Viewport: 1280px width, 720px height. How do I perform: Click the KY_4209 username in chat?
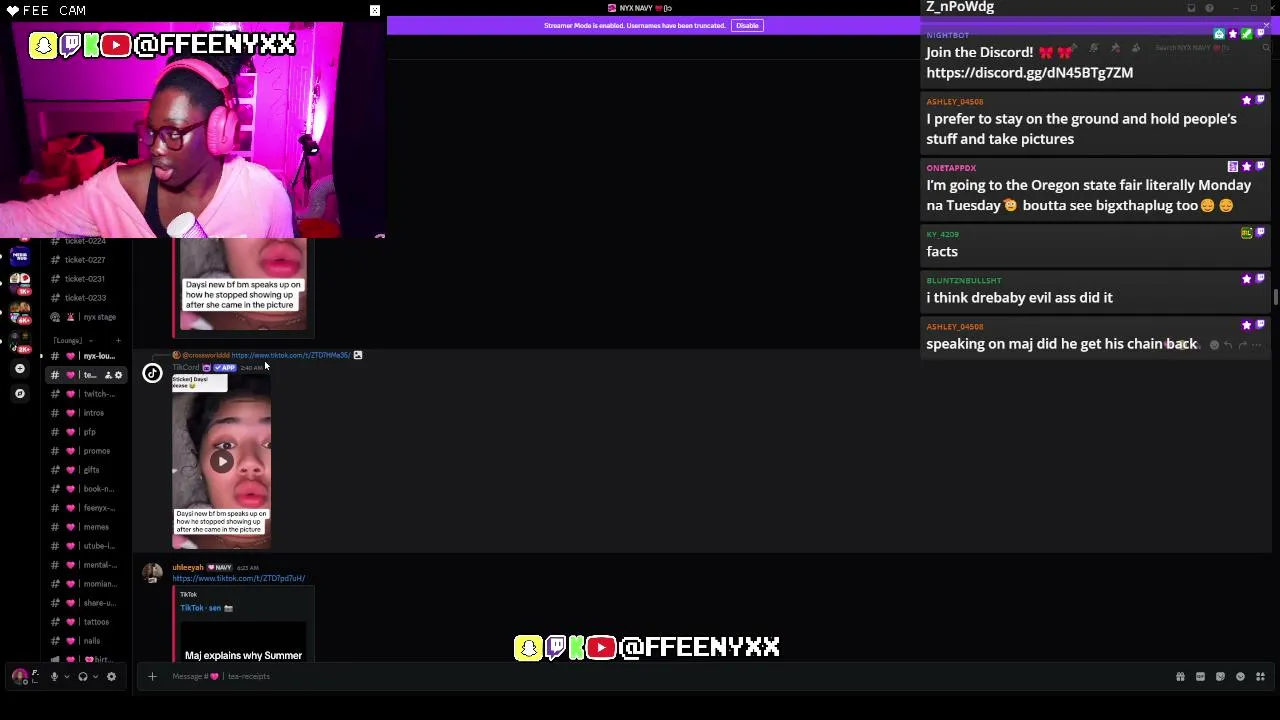coord(942,234)
